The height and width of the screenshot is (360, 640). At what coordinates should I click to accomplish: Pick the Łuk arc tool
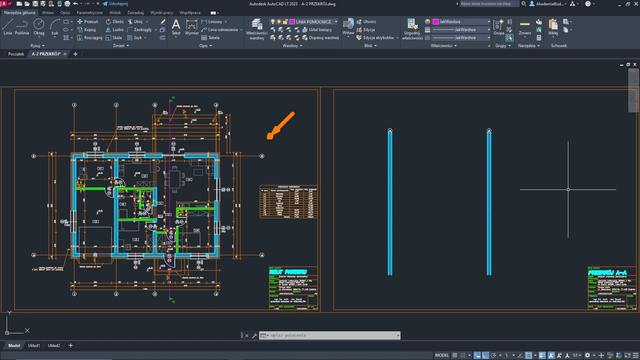[55, 27]
